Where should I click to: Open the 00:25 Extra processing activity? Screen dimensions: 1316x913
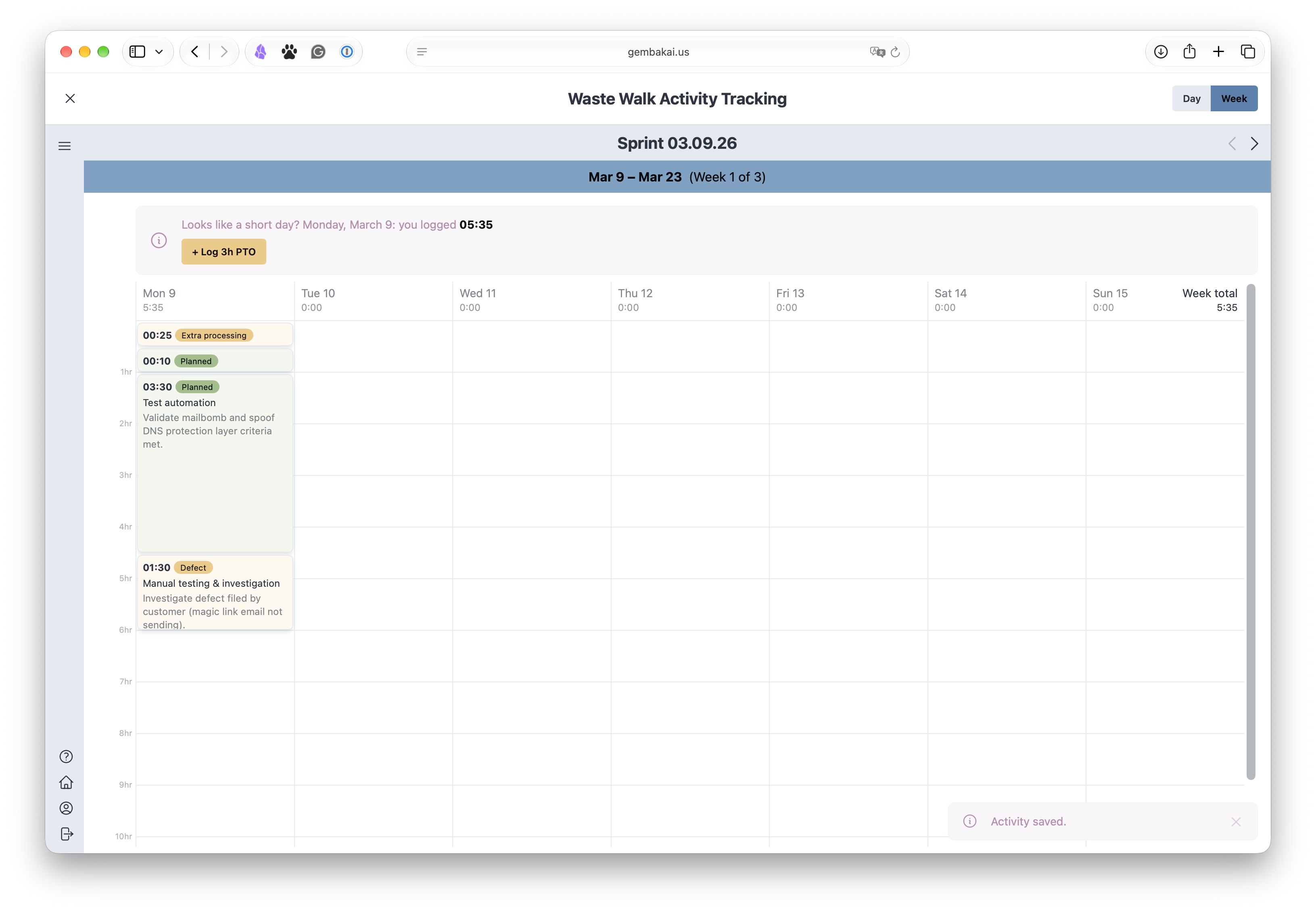pyautogui.click(x=215, y=335)
